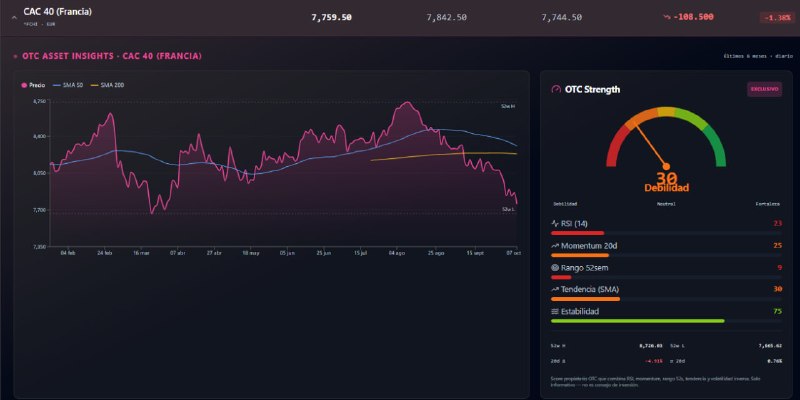Toggle the SMA 200 legend entry

pos(107,85)
